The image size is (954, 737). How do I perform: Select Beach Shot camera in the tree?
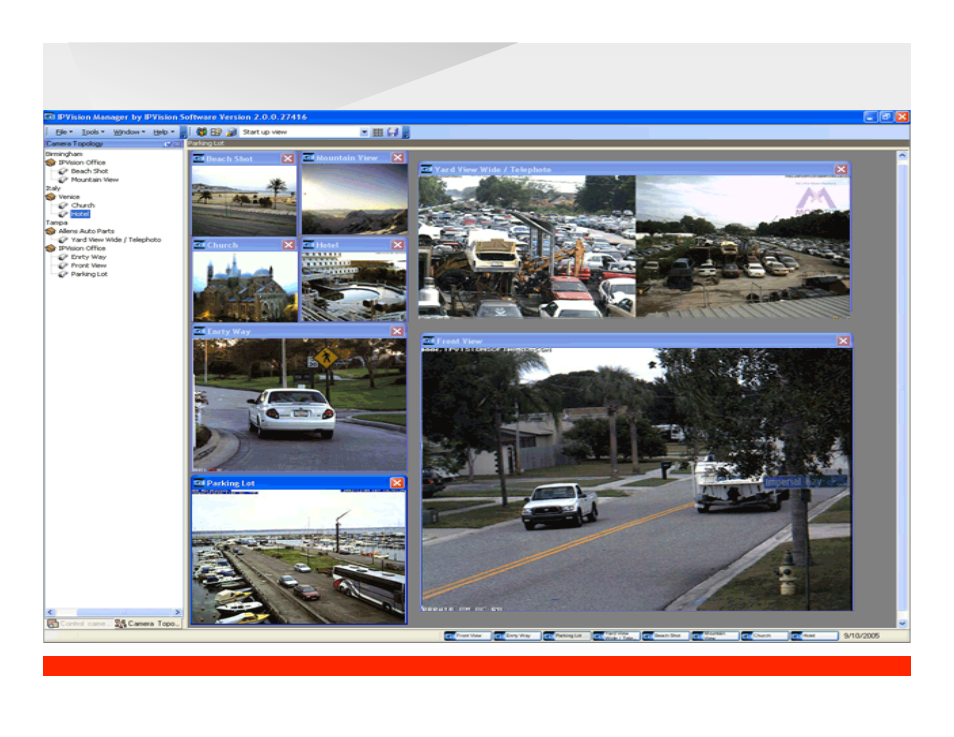pyautogui.click(x=89, y=171)
